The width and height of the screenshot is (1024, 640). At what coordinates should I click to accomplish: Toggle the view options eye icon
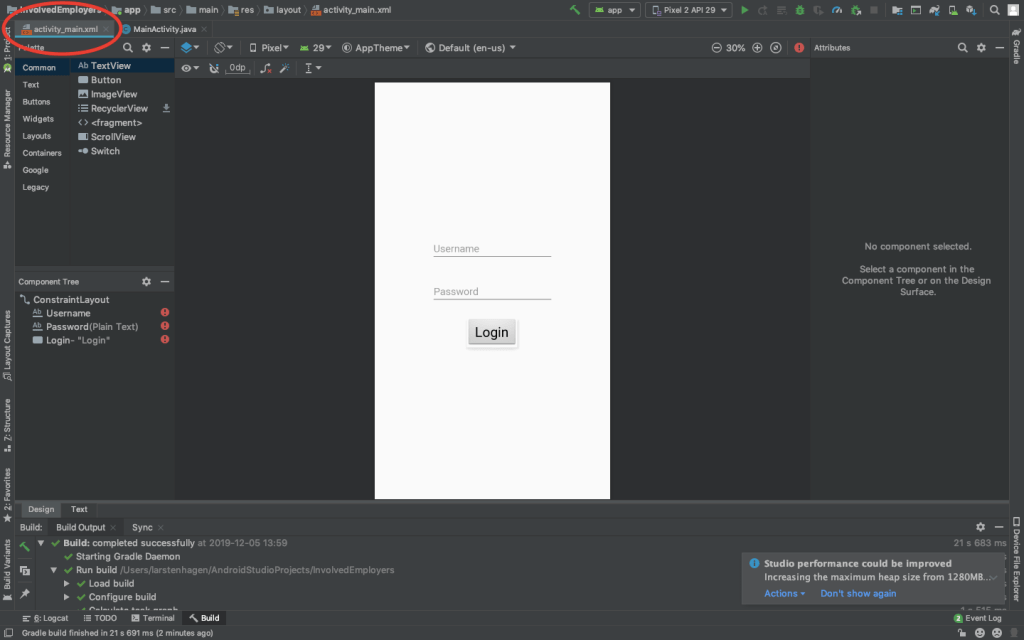pos(188,68)
